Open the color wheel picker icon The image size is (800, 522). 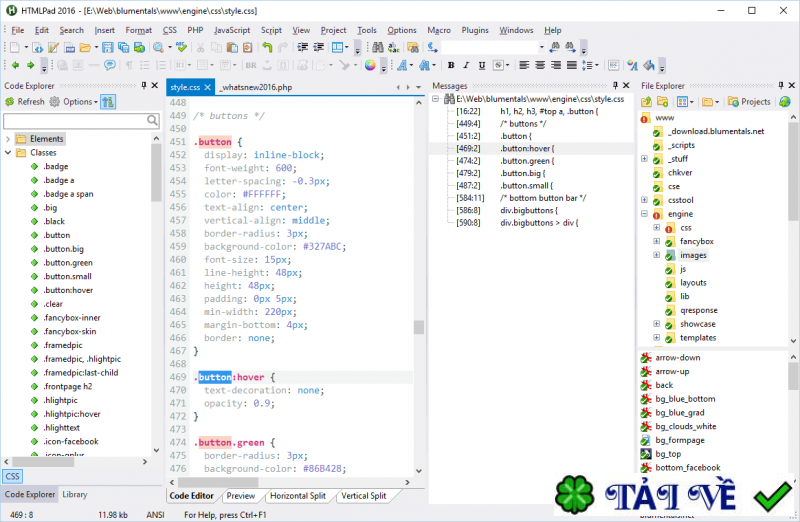pos(371,66)
